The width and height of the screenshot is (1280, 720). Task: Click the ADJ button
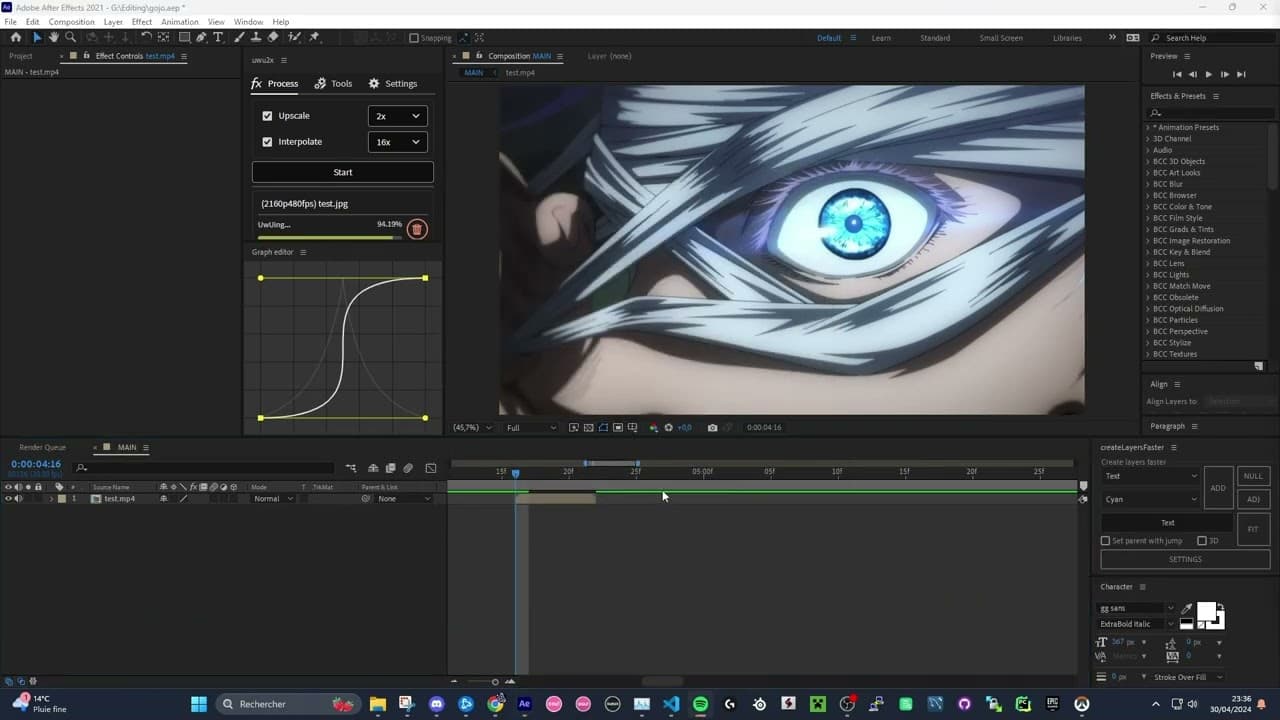point(1253,499)
